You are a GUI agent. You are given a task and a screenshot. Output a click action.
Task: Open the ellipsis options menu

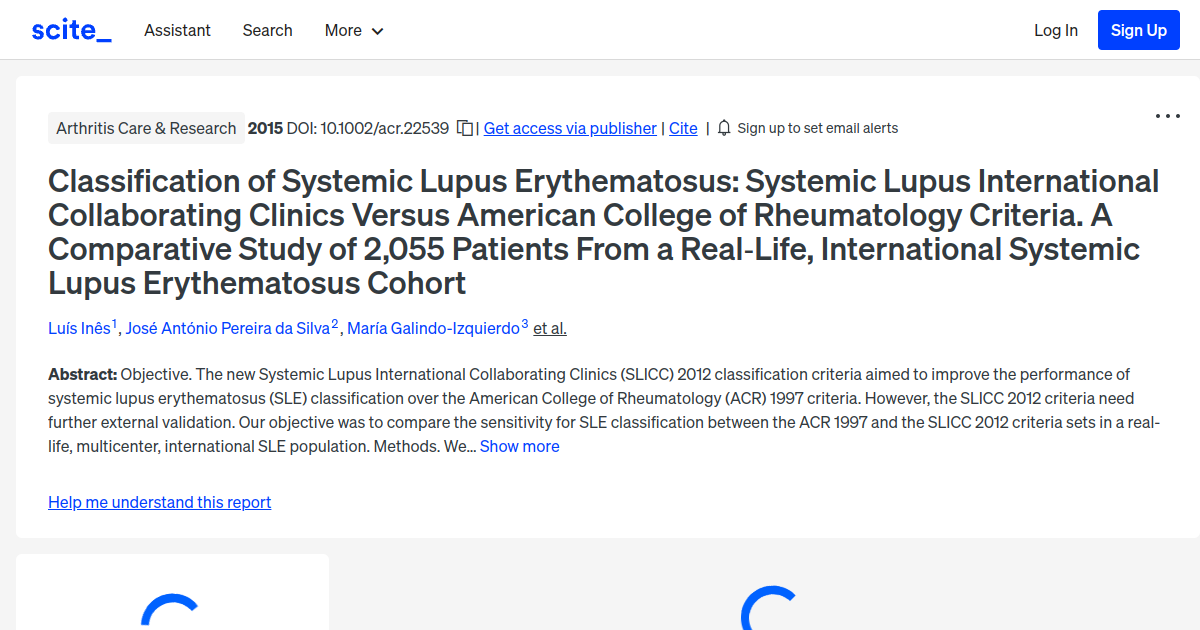pos(1167,116)
